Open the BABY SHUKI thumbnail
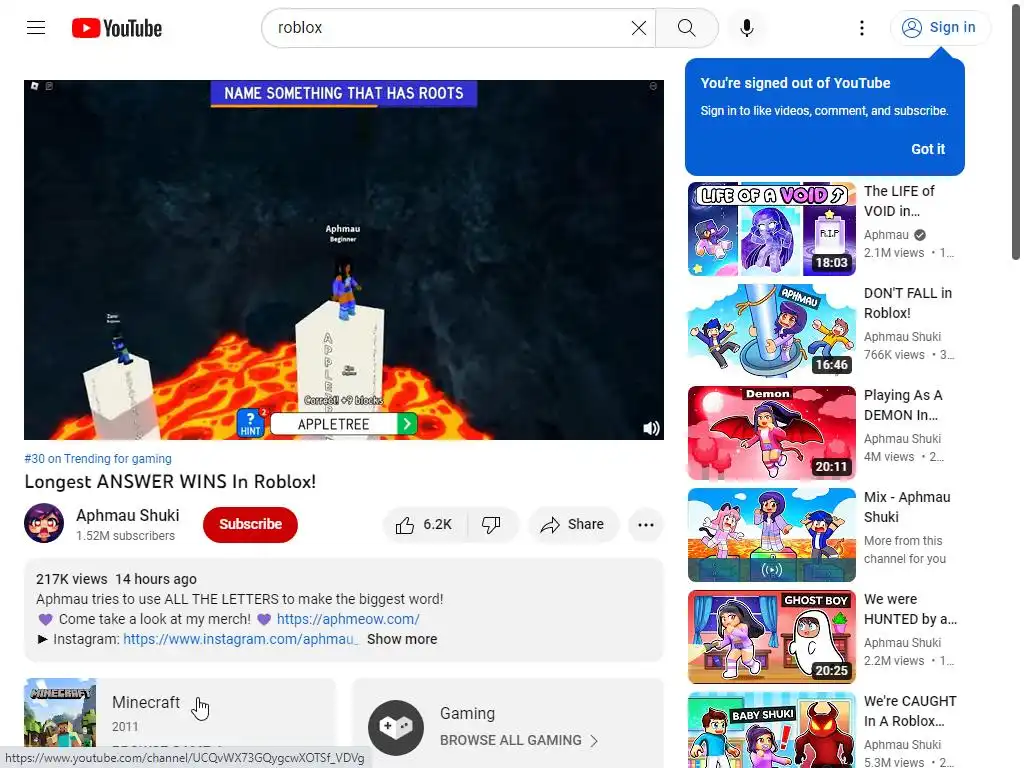 771,730
